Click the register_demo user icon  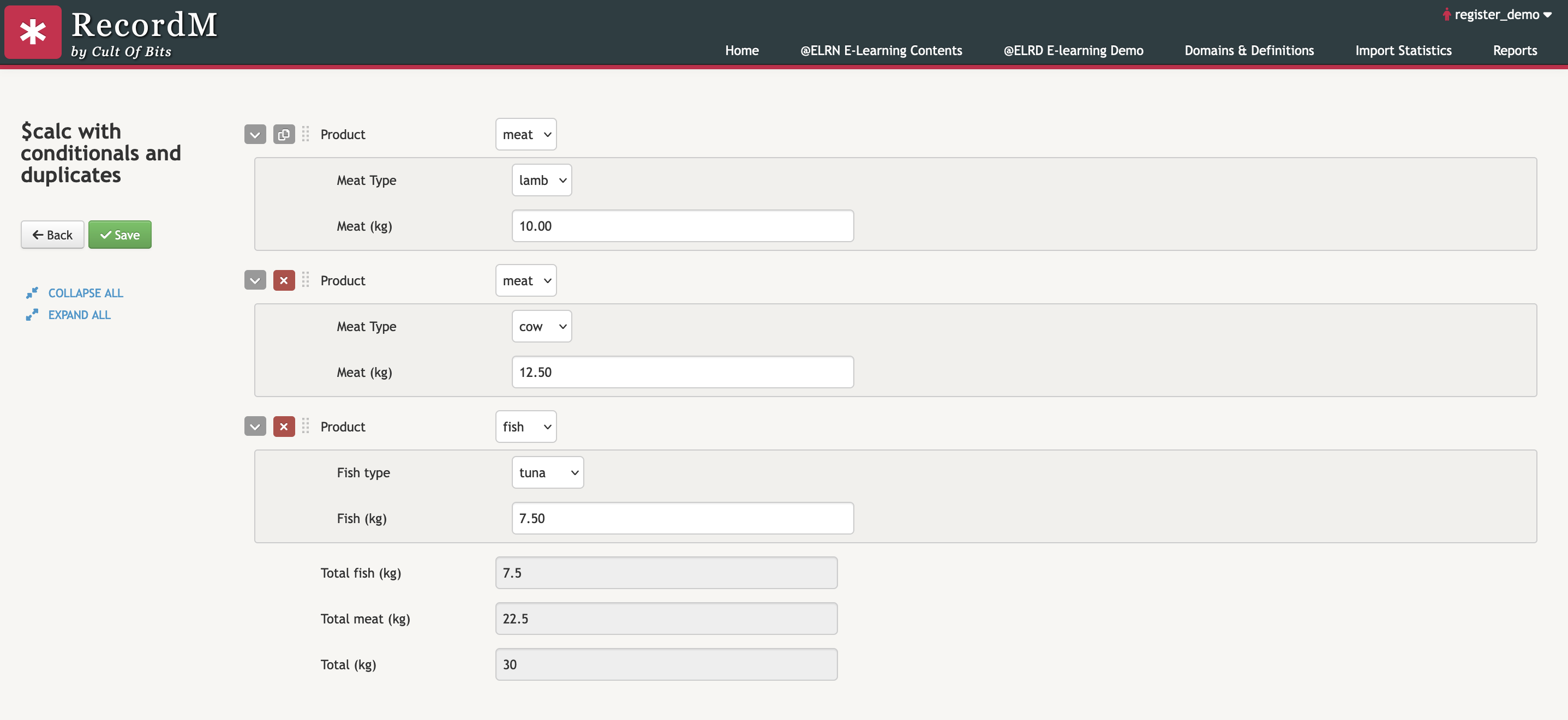point(1447,14)
